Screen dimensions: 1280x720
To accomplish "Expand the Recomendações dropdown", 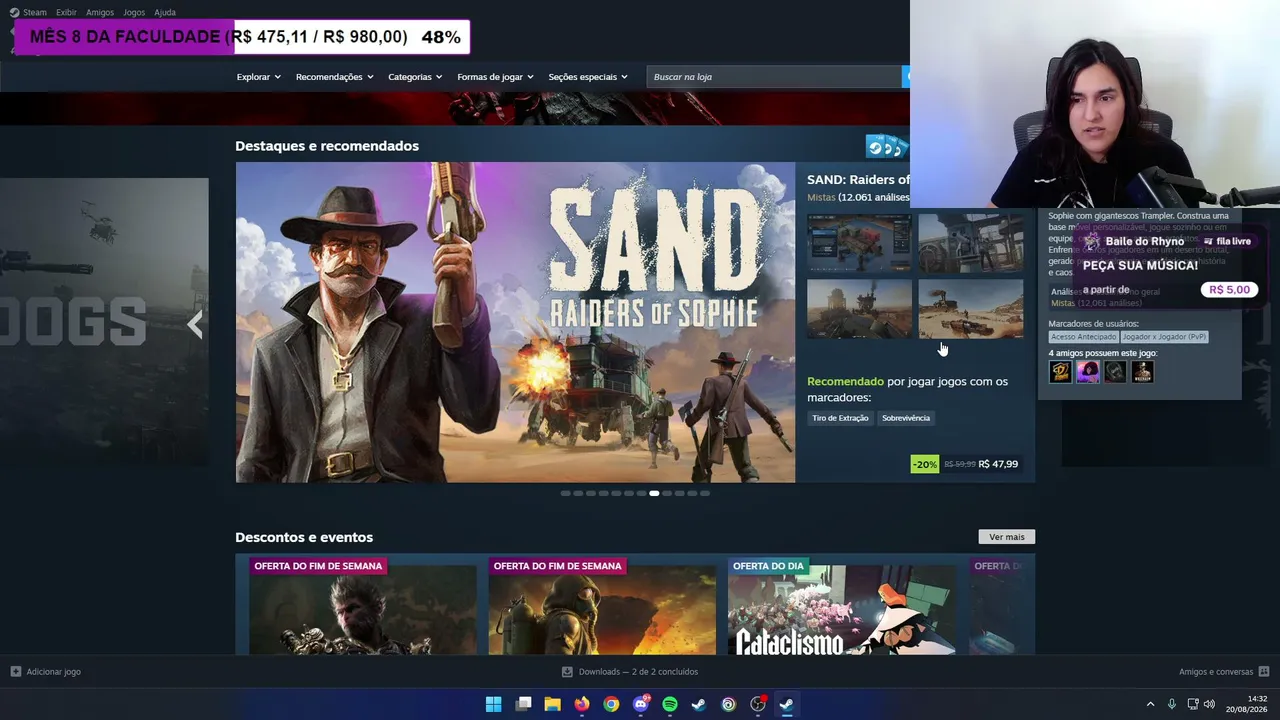I will [x=334, y=77].
